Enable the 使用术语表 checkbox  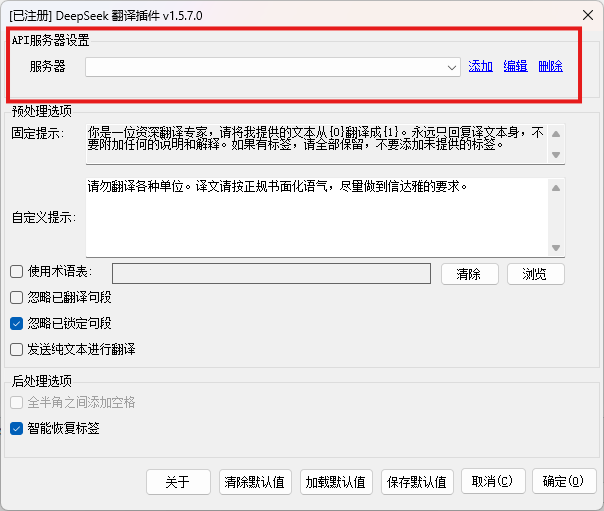pos(17,272)
